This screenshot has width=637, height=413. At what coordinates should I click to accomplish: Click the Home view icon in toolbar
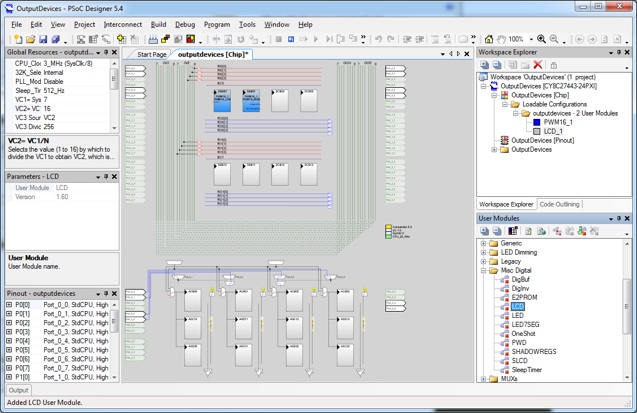pos(489,39)
